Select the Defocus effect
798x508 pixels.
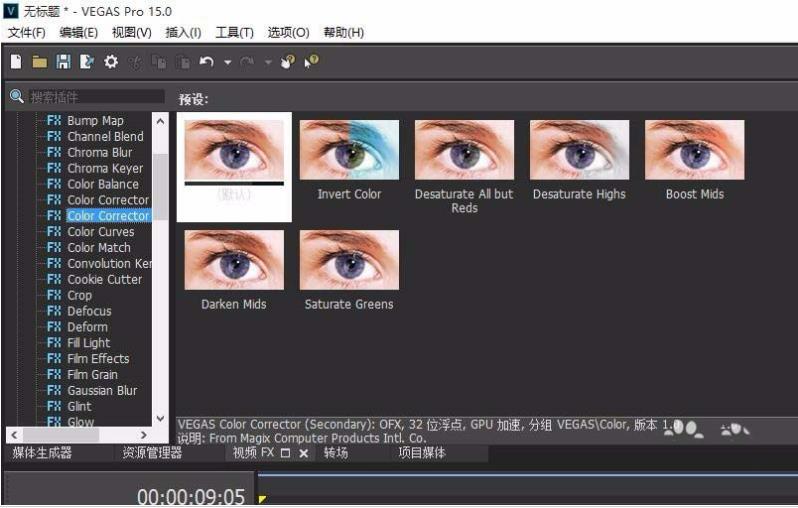click(x=89, y=311)
